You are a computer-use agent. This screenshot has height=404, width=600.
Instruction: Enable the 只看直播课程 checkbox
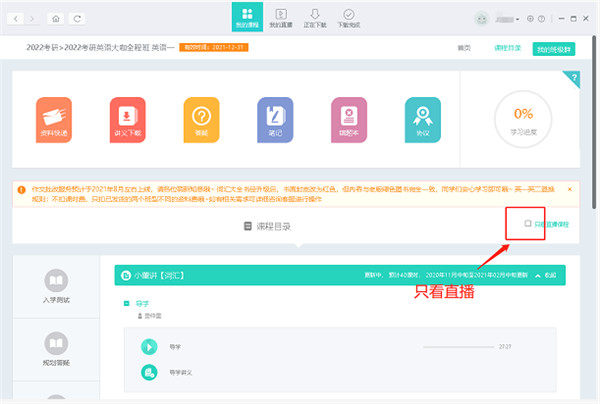coord(528,224)
